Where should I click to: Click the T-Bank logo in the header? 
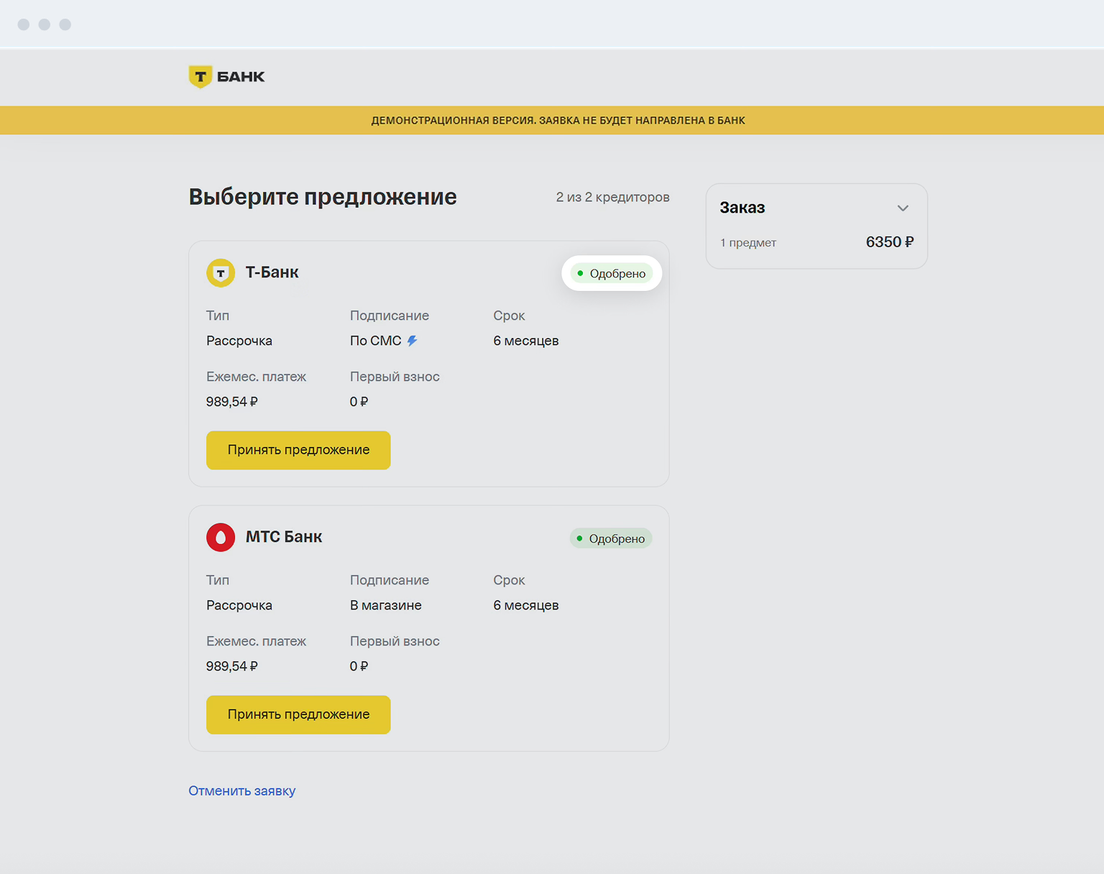(227, 76)
